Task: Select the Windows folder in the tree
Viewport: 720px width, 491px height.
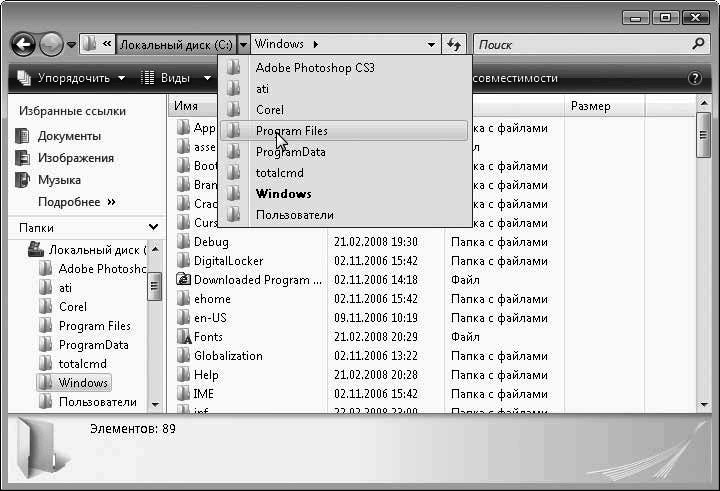Action: [x=83, y=383]
